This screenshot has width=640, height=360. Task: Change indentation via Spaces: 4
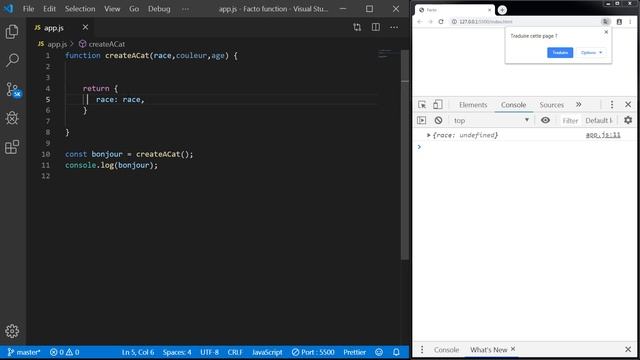point(177,352)
